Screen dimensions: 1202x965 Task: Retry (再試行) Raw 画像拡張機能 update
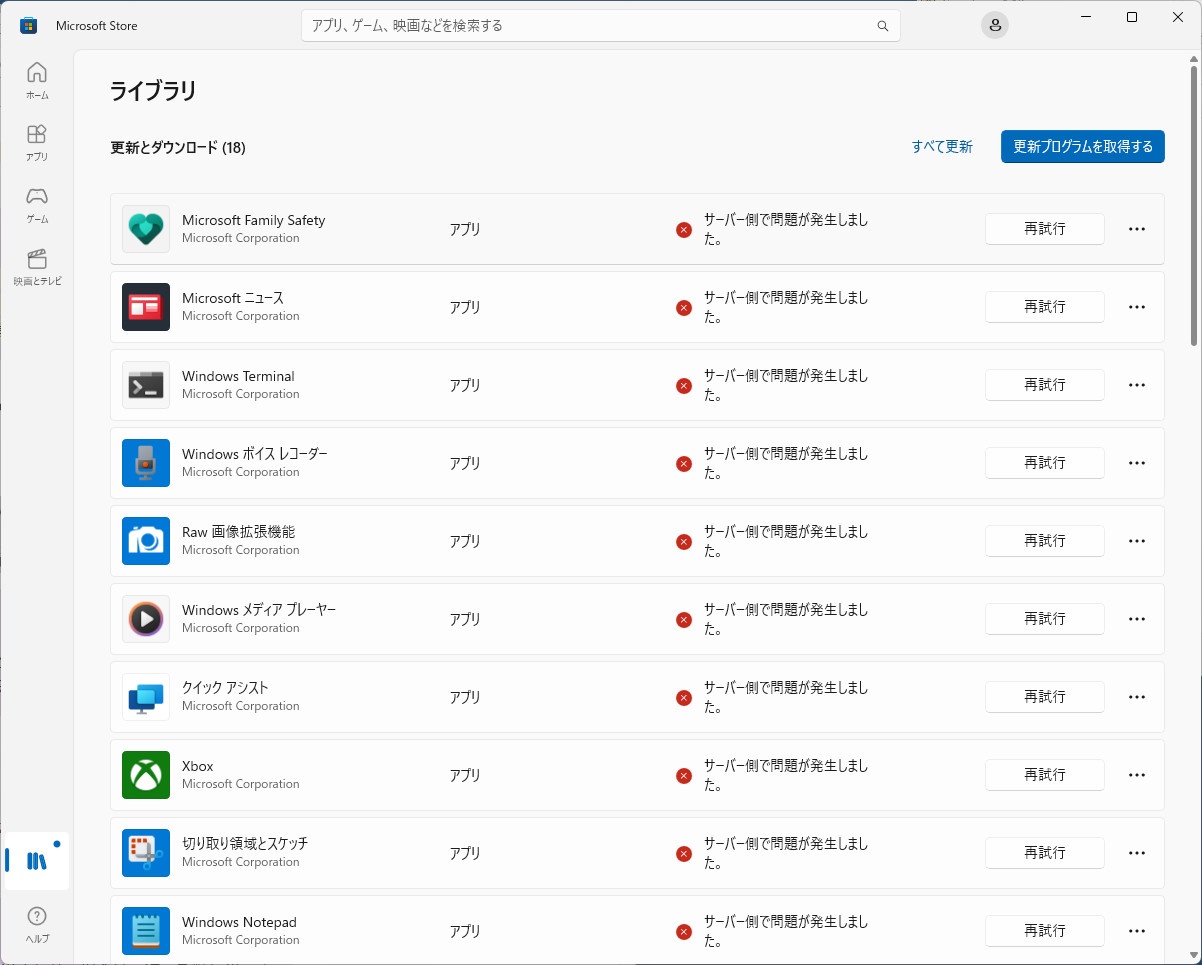pyautogui.click(x=1045, y=541)
